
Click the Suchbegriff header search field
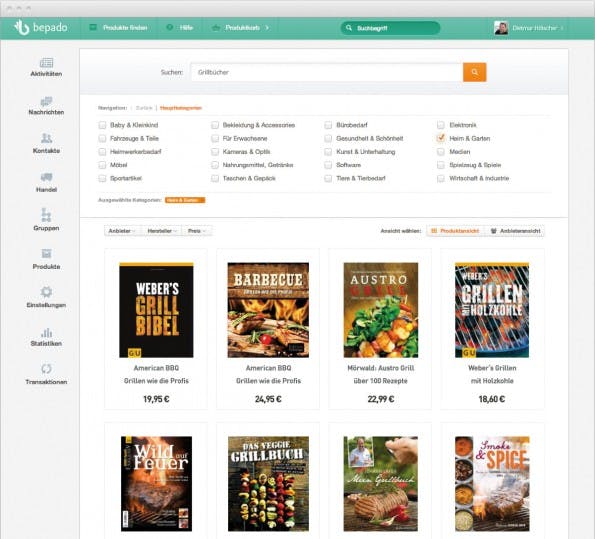(390, 28)
